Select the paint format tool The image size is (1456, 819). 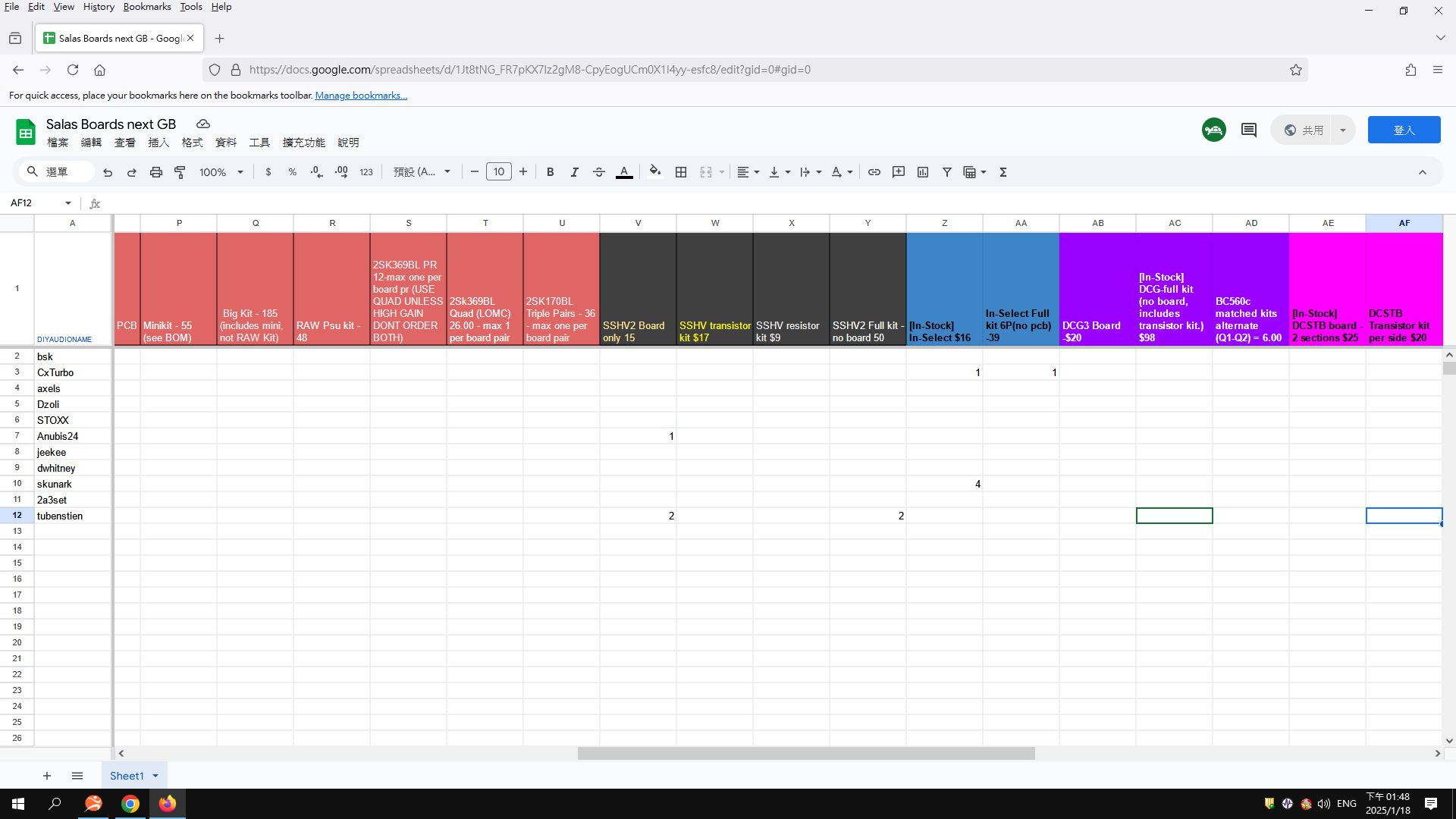pos(180,172)
